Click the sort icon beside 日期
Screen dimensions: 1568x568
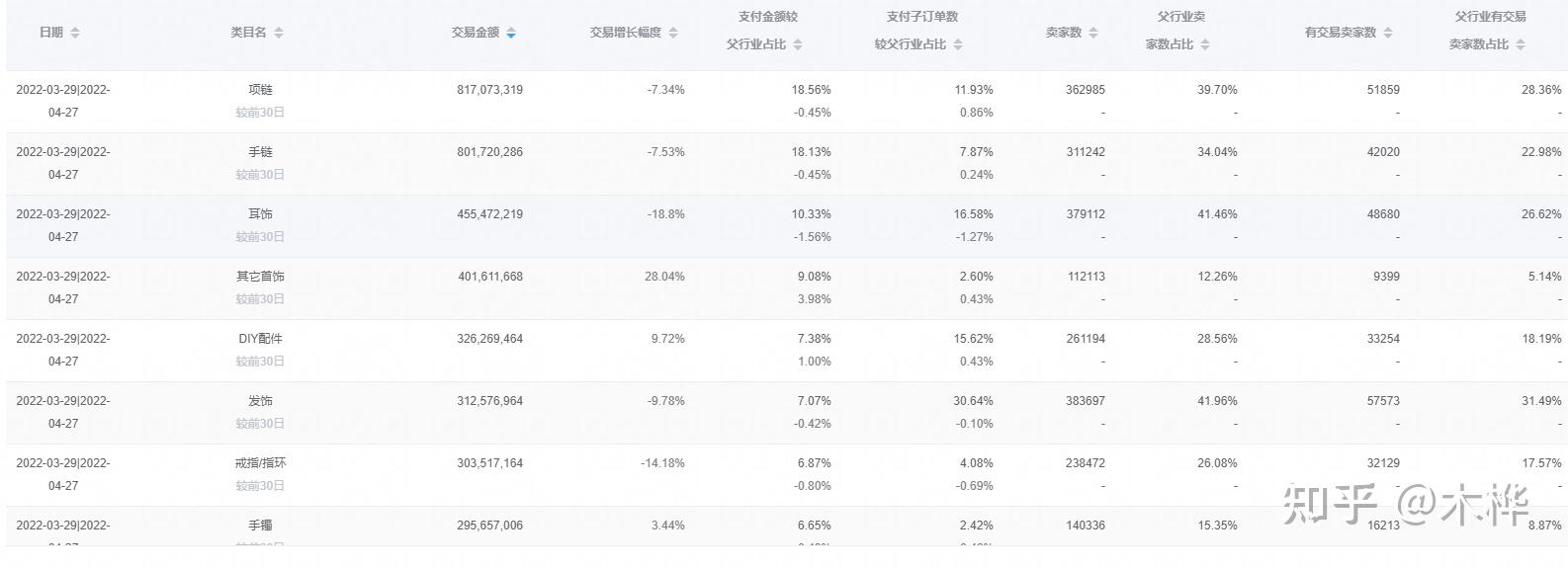(x=75, y=33)
